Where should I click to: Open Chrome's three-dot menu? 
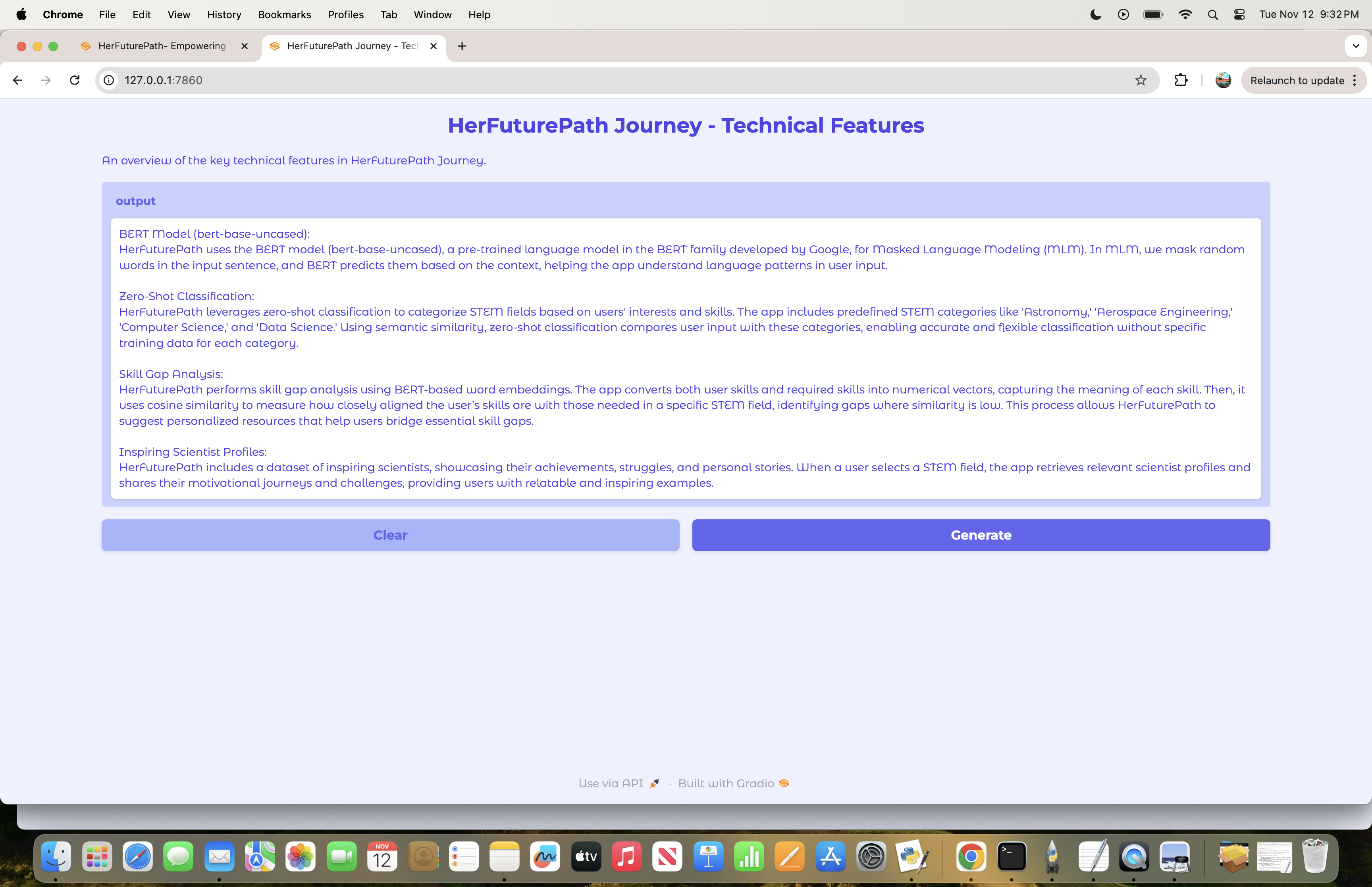tap(1355, 80)
